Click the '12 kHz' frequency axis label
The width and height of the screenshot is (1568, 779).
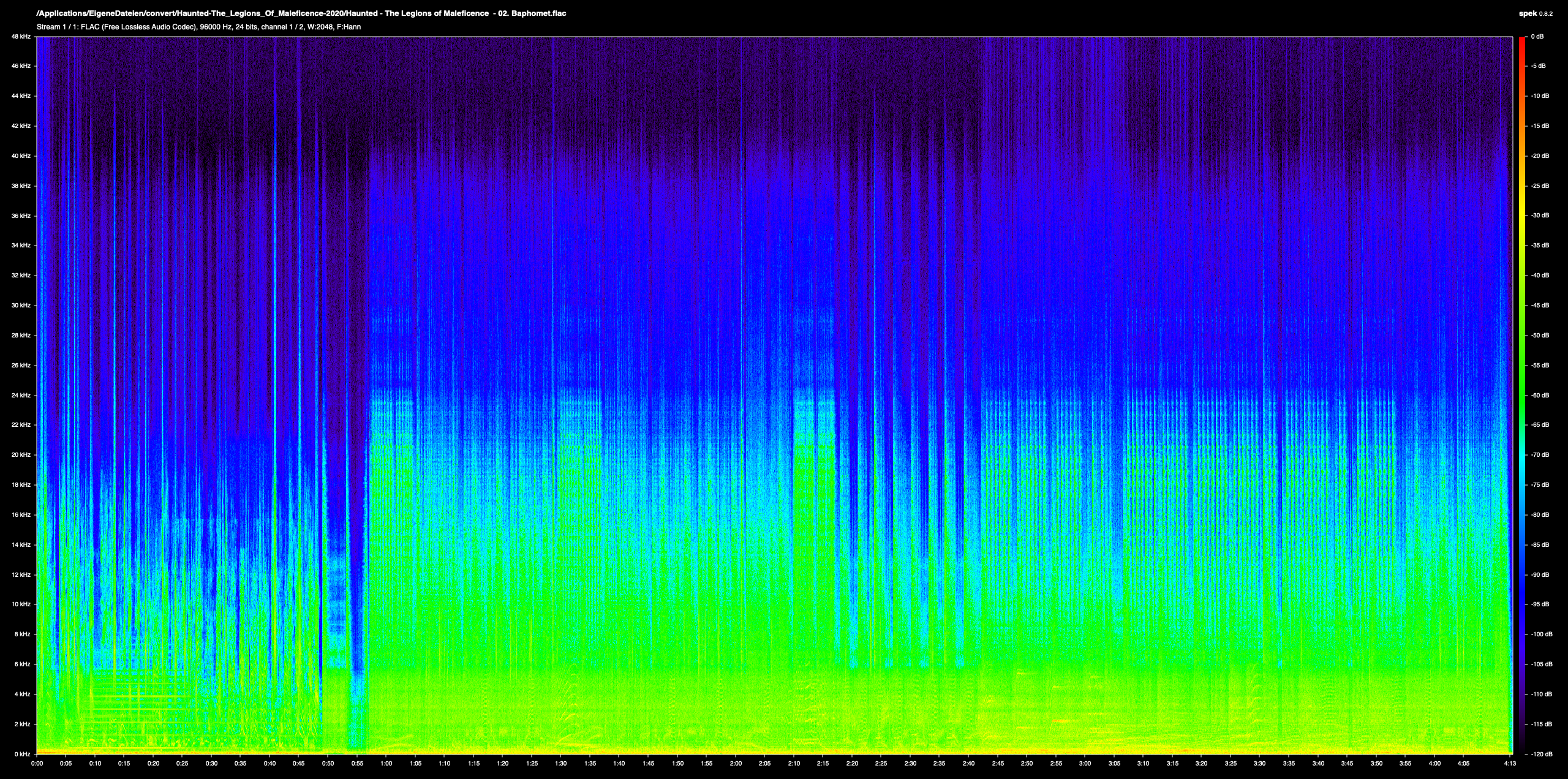tap(20, 575)
